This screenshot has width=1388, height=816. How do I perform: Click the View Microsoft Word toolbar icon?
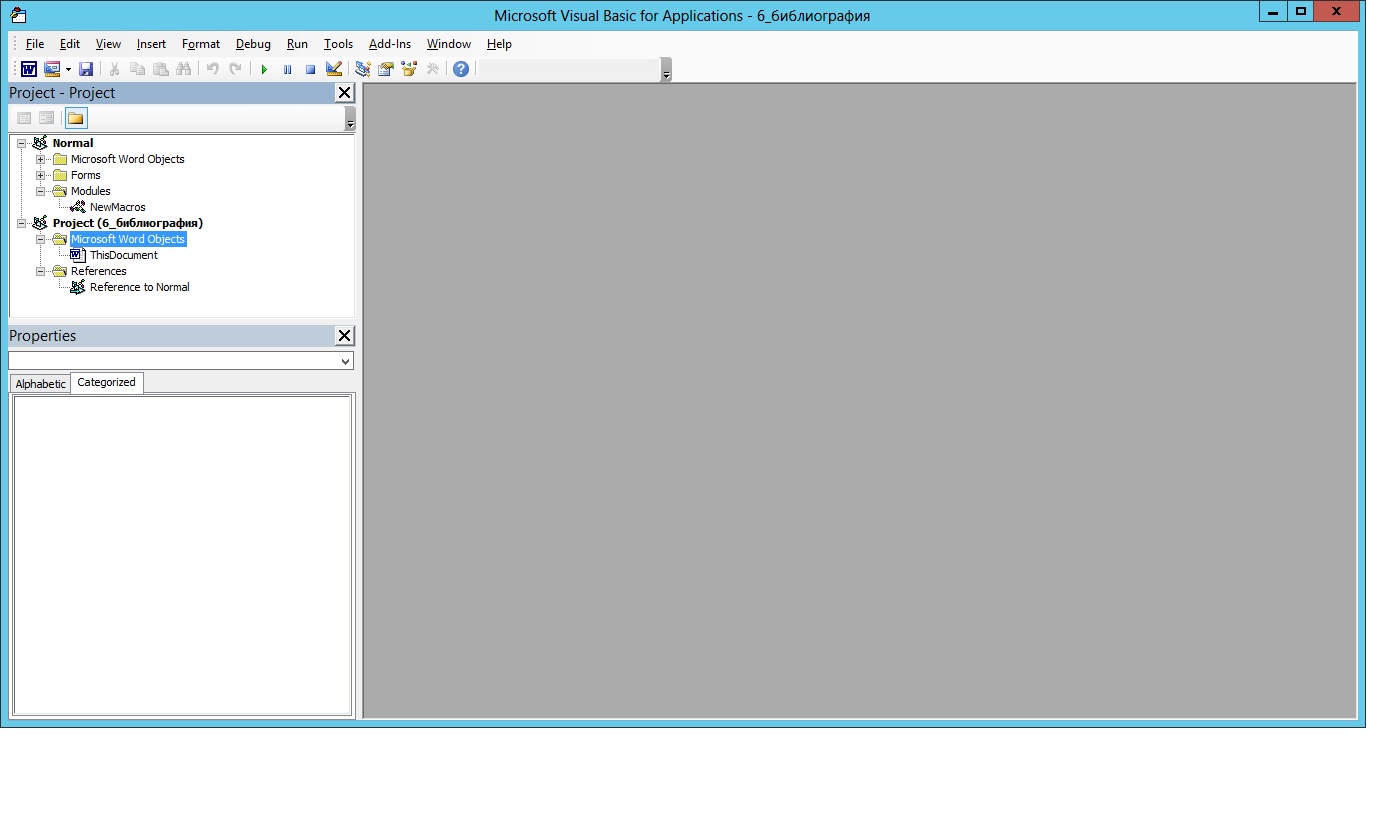29,69
